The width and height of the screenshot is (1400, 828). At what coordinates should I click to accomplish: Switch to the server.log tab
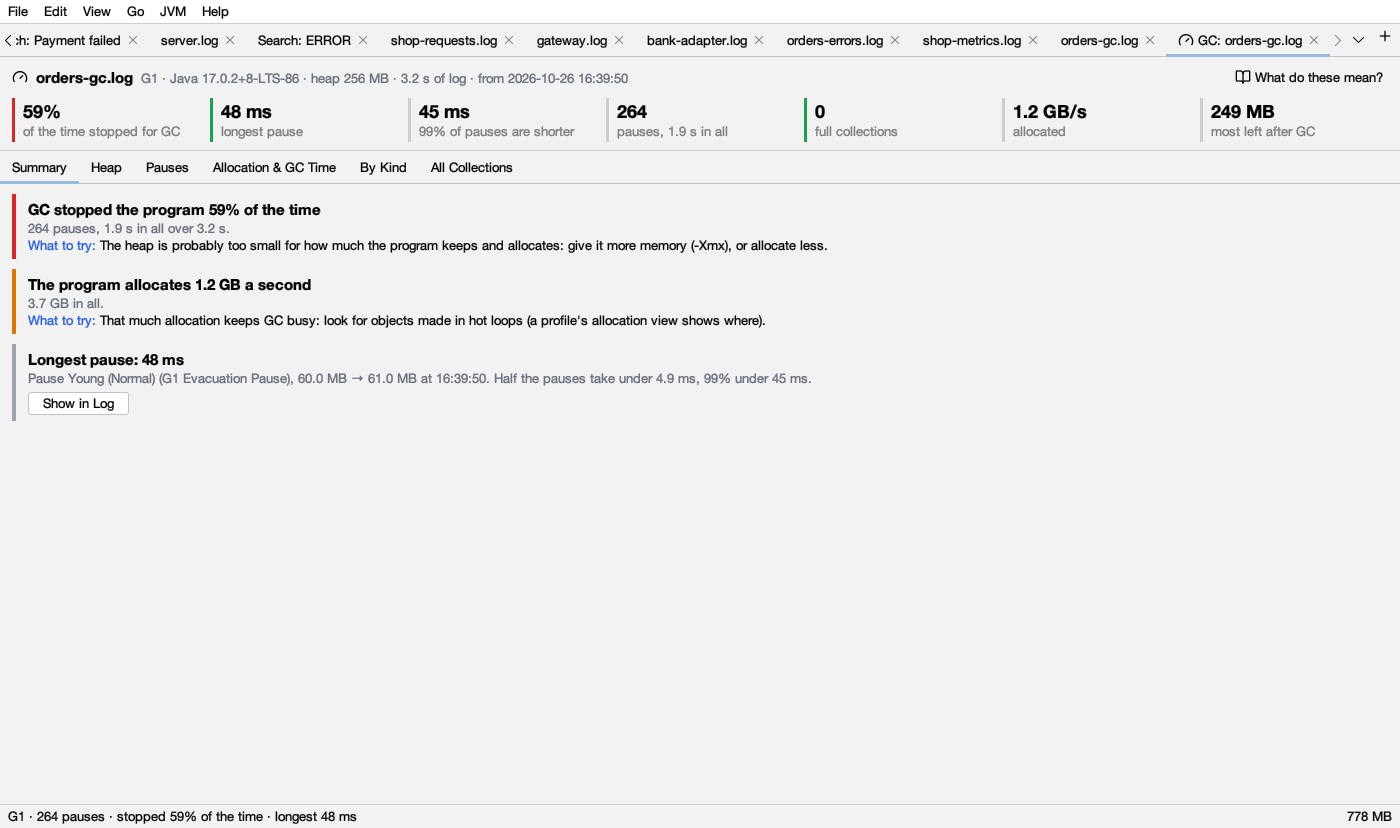coord(189,40)
